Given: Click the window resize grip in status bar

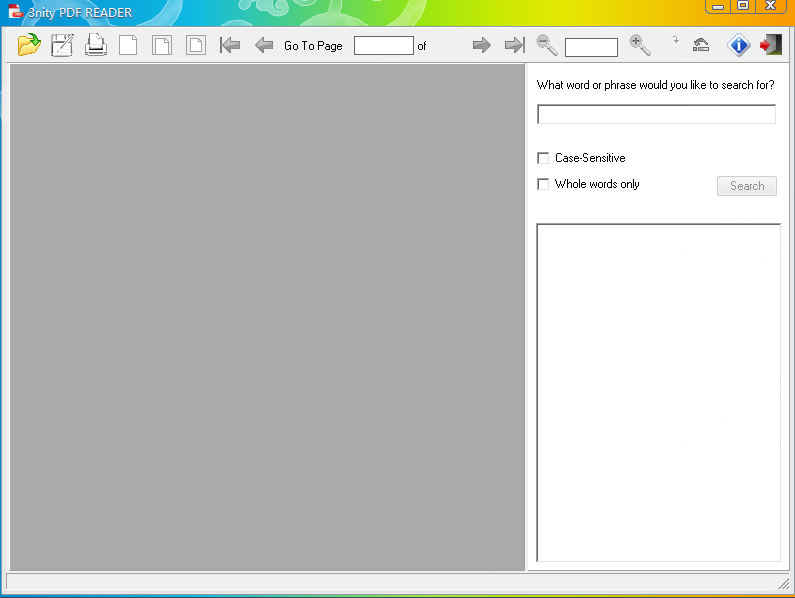Looking at the screenshot, I should [784, 584].
